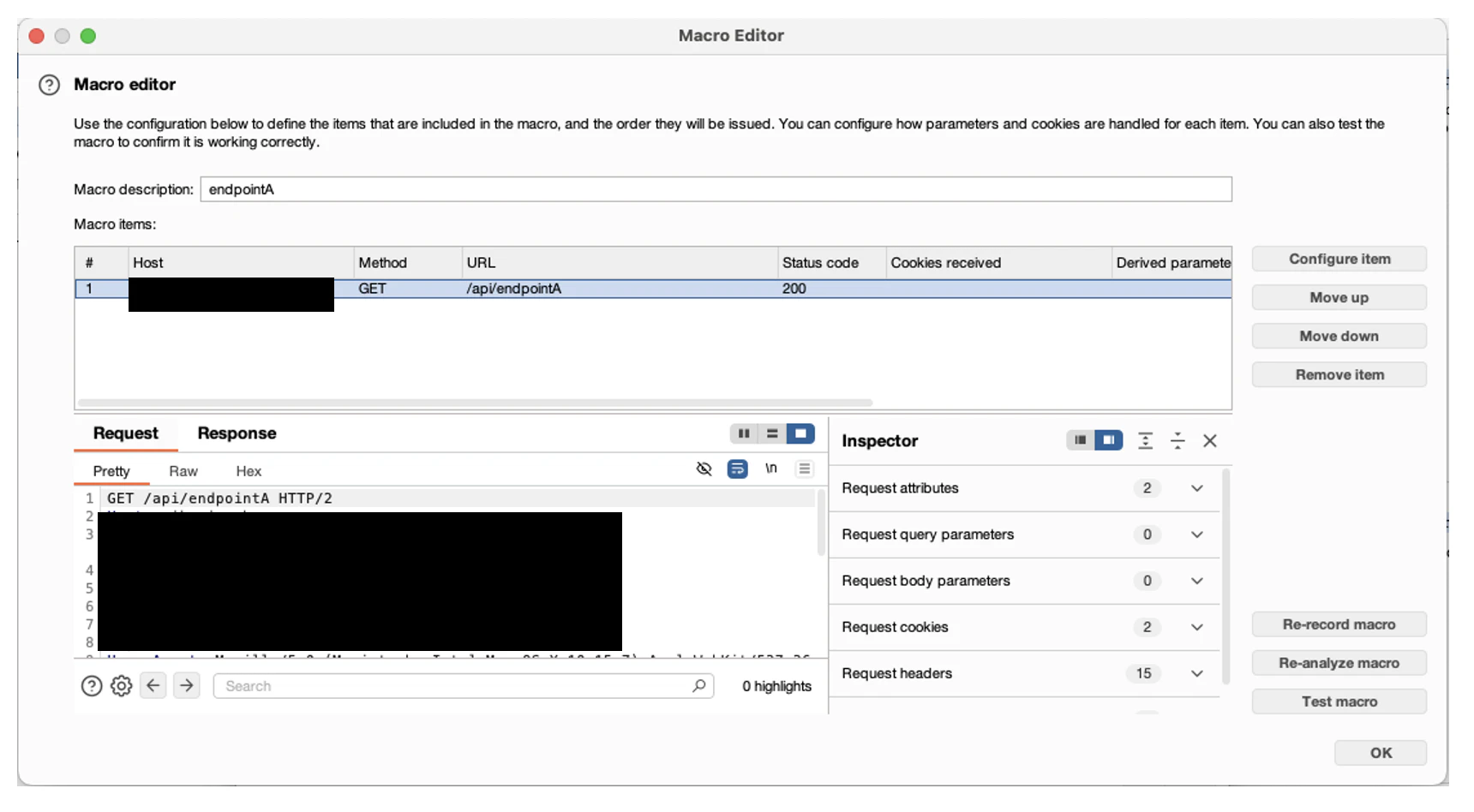Click the Move up button
The image size is (1474, 812).
[x=1339, y=297]
